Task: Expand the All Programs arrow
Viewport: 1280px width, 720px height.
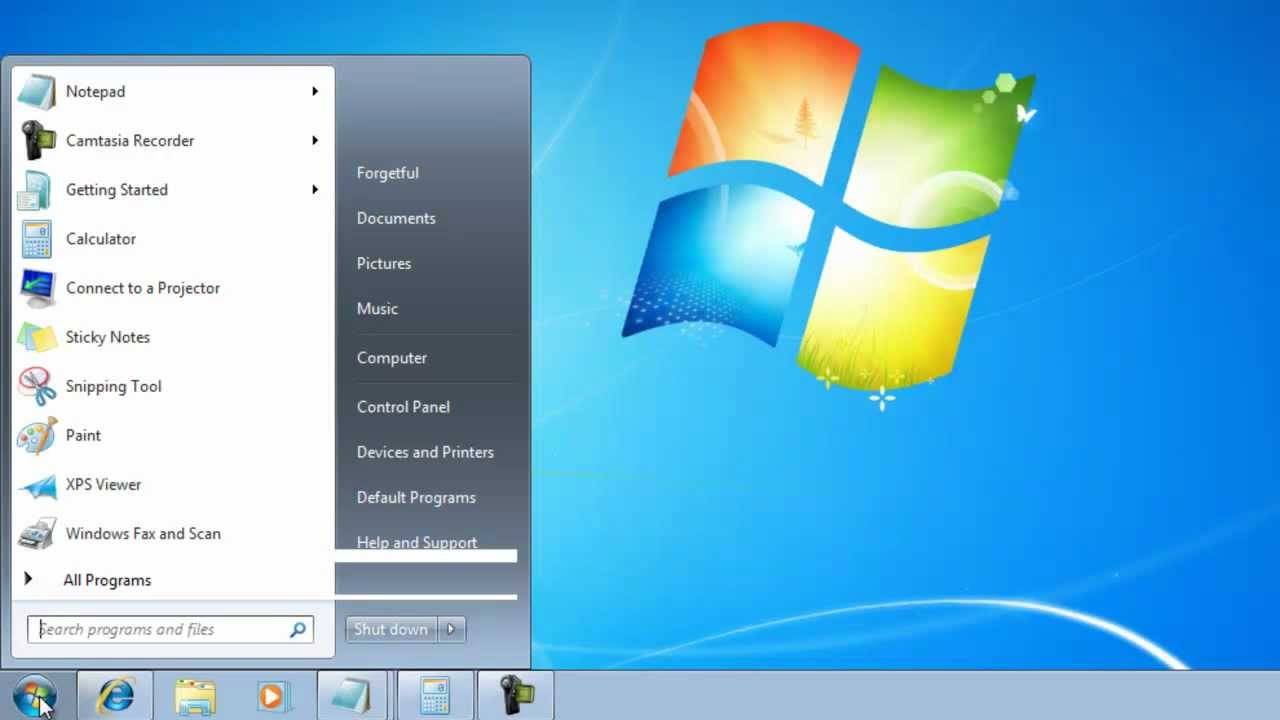Action: pos(28,579)
